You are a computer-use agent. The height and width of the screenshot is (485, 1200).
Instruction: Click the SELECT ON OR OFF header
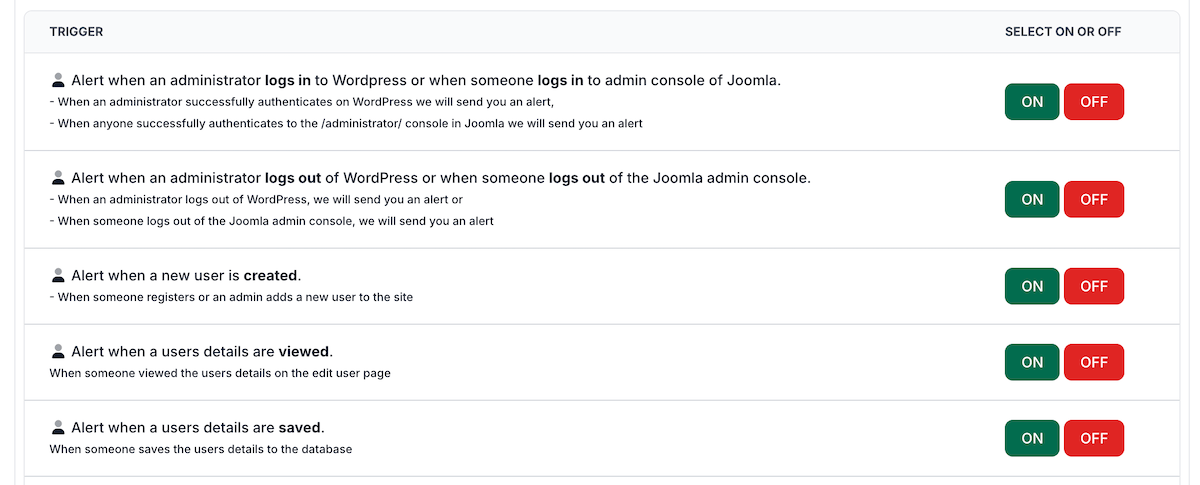coord(1063,32)
